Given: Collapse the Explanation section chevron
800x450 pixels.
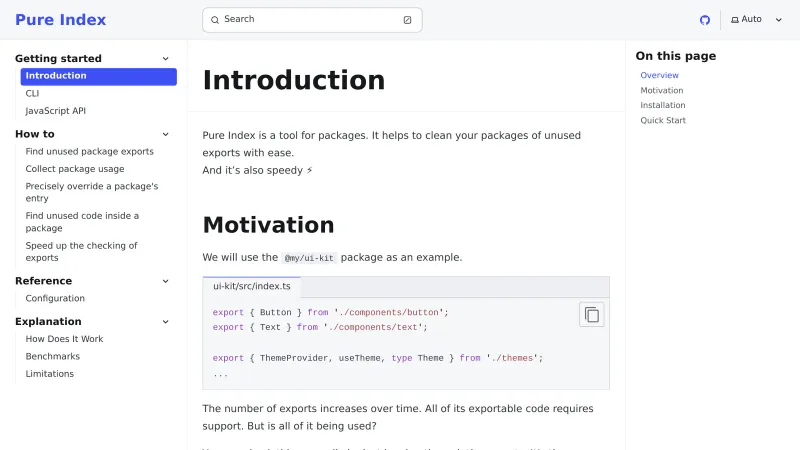Looking at the screenshot, I should 166,322.
